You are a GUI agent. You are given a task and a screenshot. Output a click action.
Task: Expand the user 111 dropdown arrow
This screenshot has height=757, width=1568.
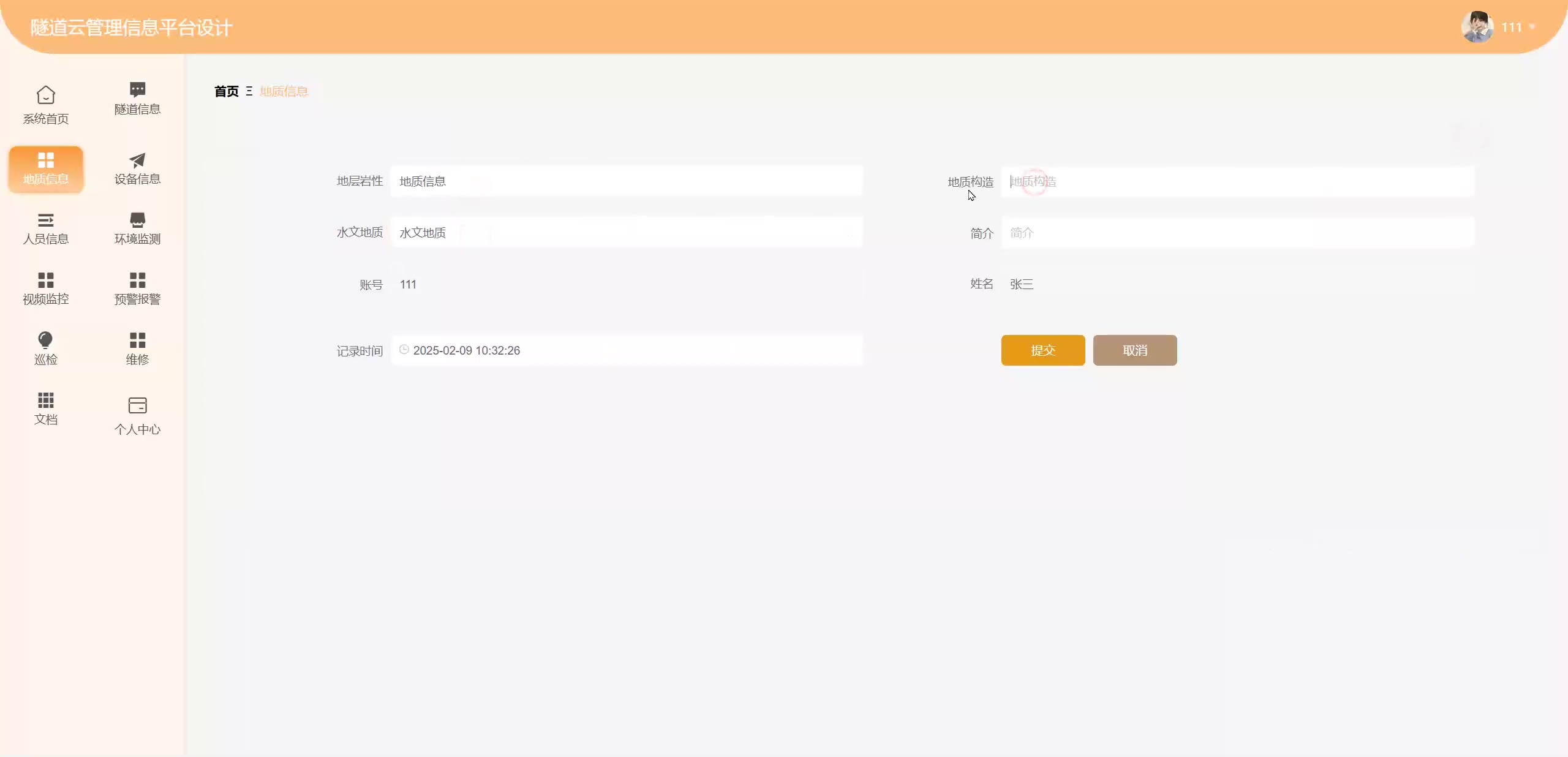(x=1532, y=27)
